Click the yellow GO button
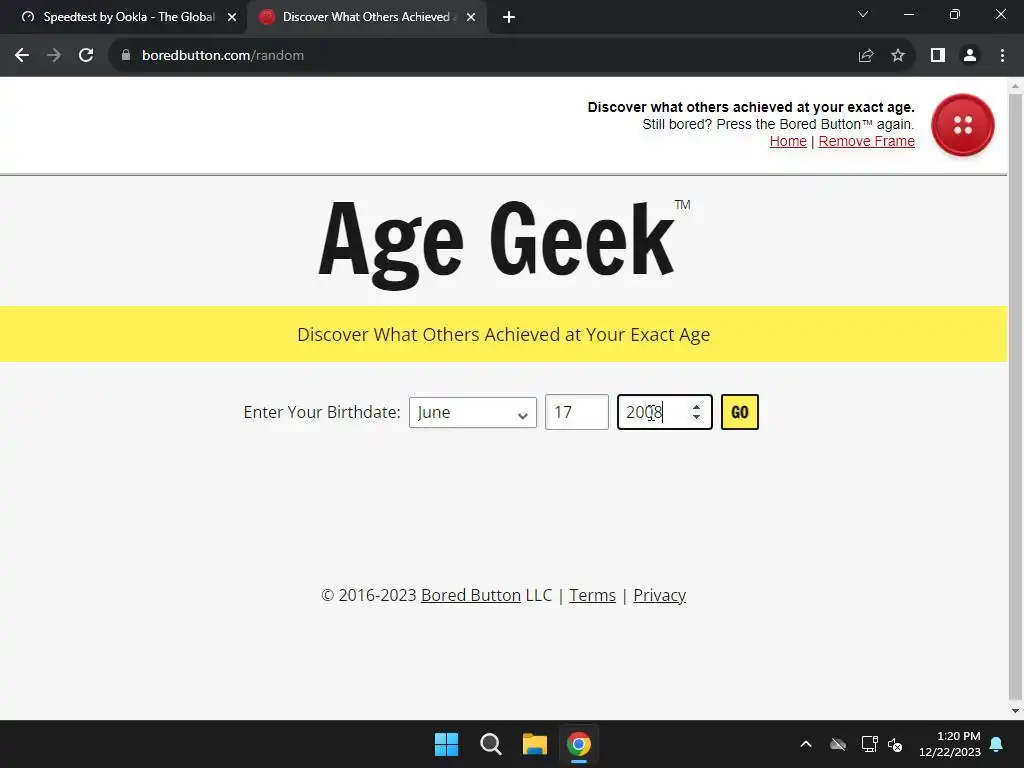 [x=740, y=412]
